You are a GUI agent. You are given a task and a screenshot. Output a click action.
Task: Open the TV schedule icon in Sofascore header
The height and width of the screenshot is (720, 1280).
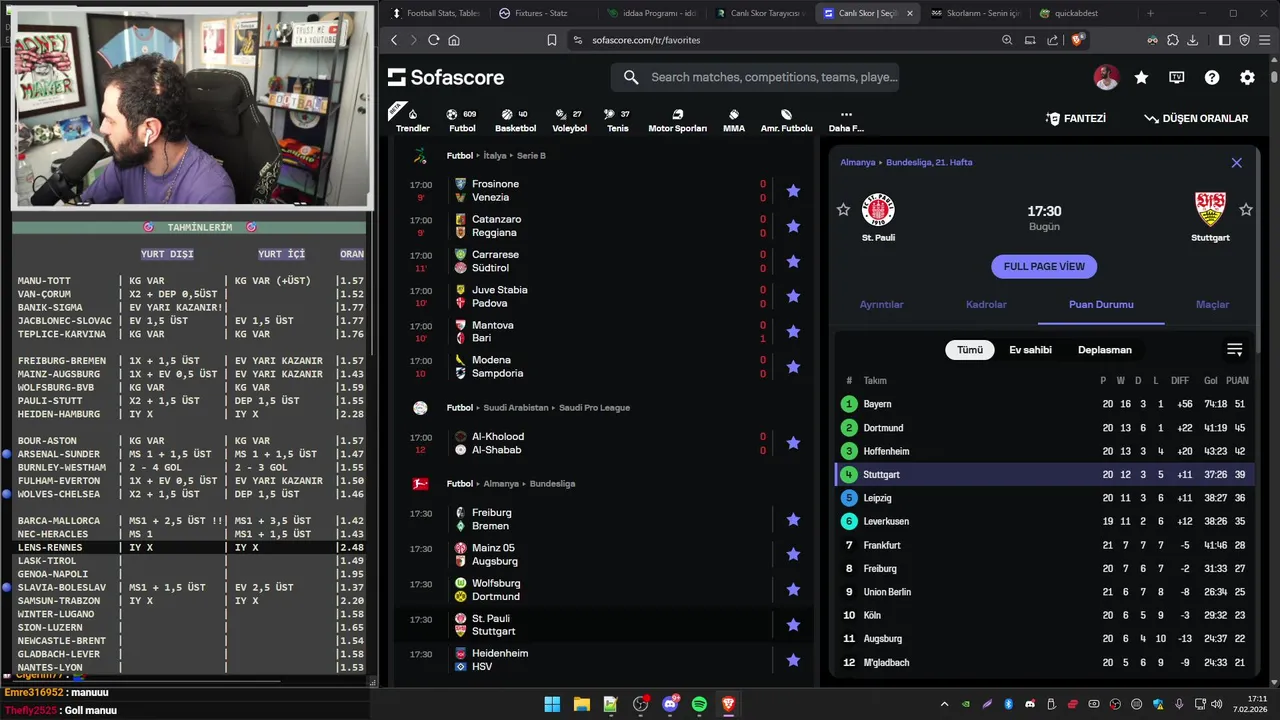tap(1177, 77)
